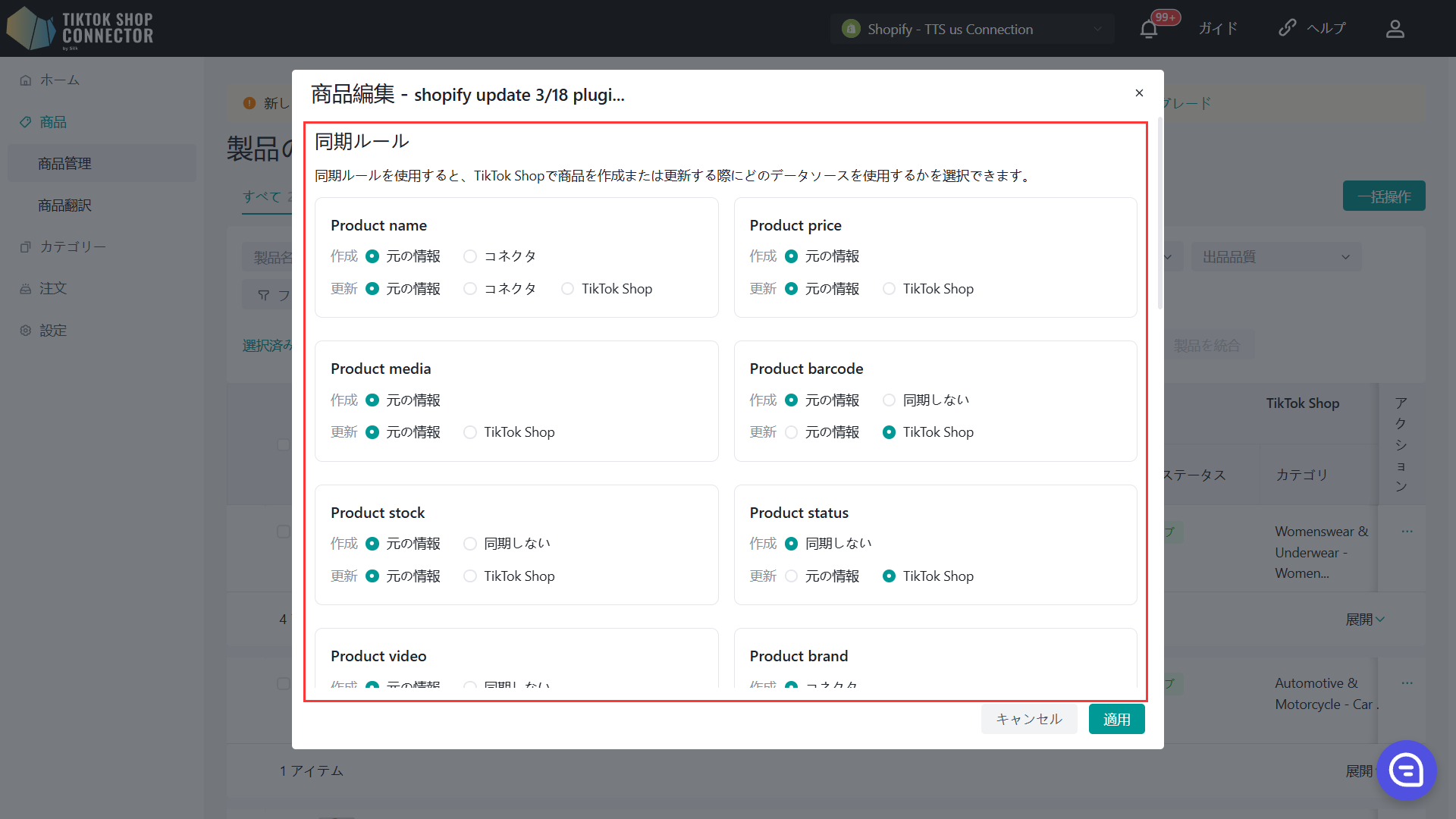Select コネクタ for Product name update

(470, 289)
